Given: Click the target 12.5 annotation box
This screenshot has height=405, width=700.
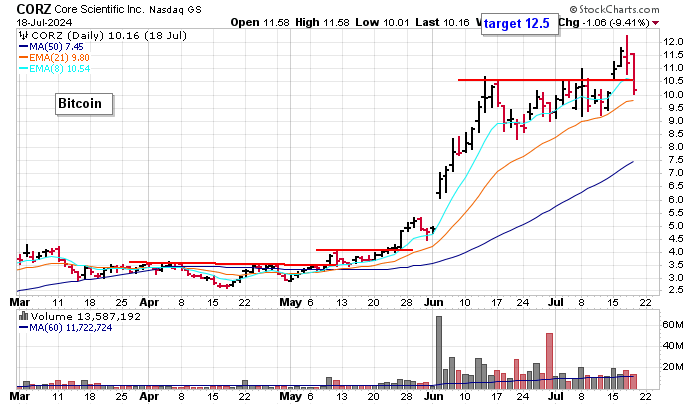Looking at the screenshot, I should [519, 23].
